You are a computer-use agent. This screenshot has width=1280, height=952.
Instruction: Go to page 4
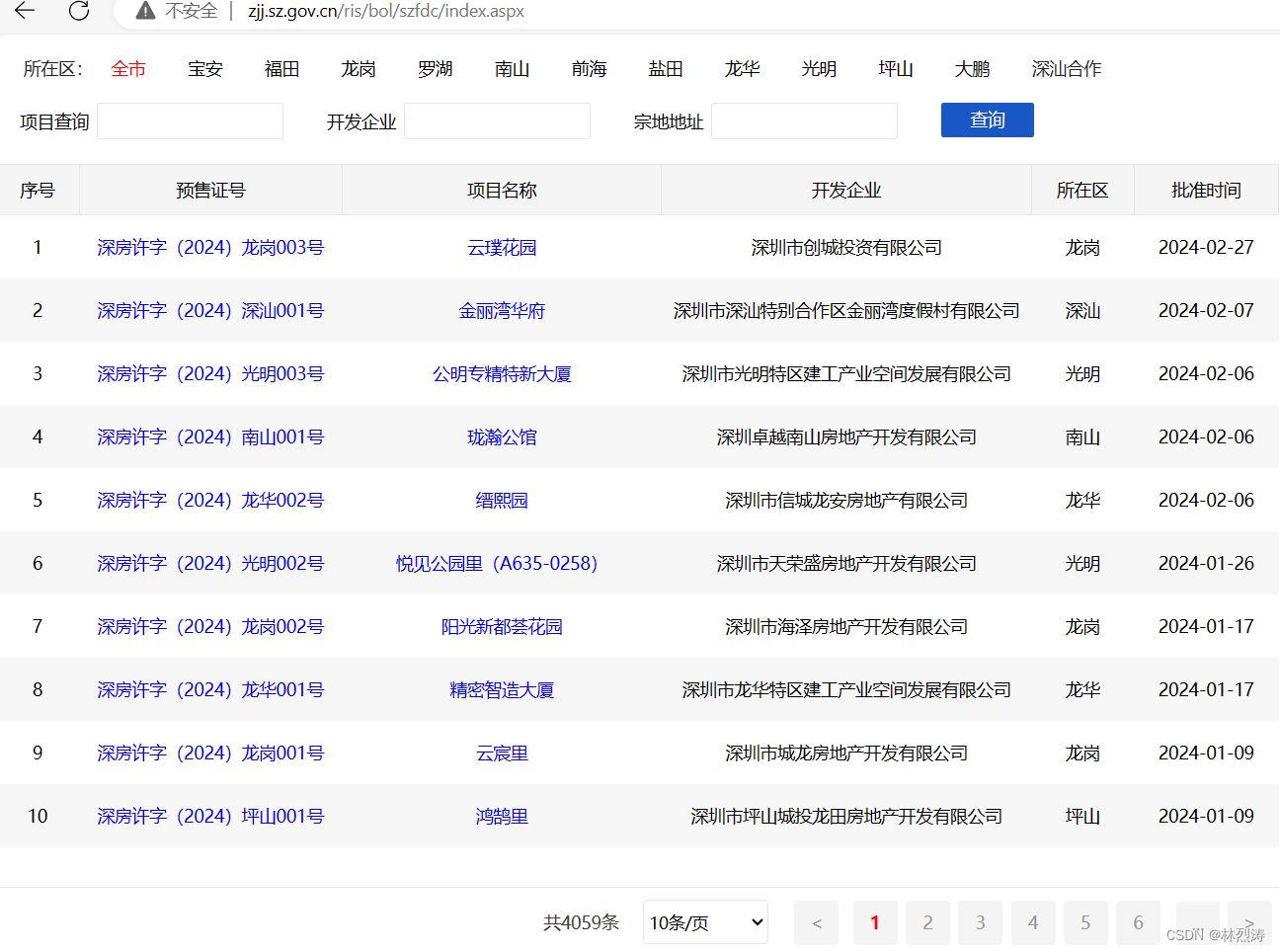coord(1033,922)
